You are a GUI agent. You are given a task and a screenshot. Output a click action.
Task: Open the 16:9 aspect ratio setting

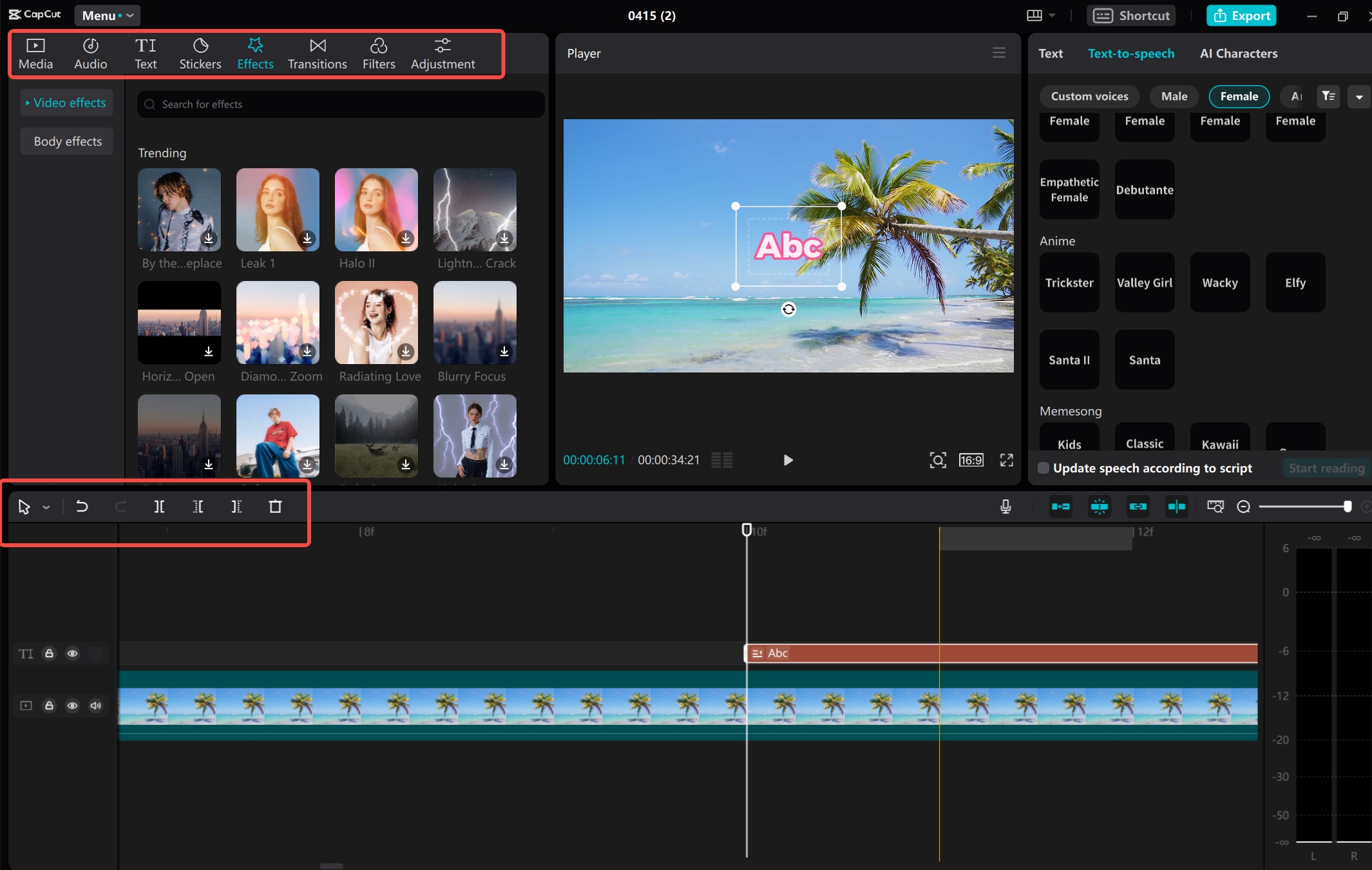point(971,460)
